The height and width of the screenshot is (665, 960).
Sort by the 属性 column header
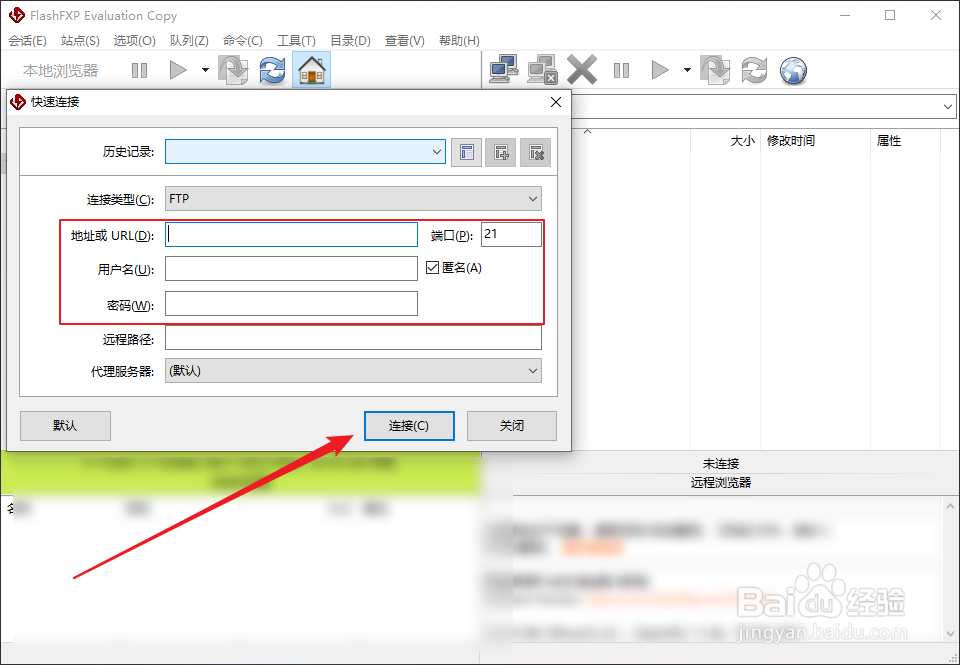[888, 141]
